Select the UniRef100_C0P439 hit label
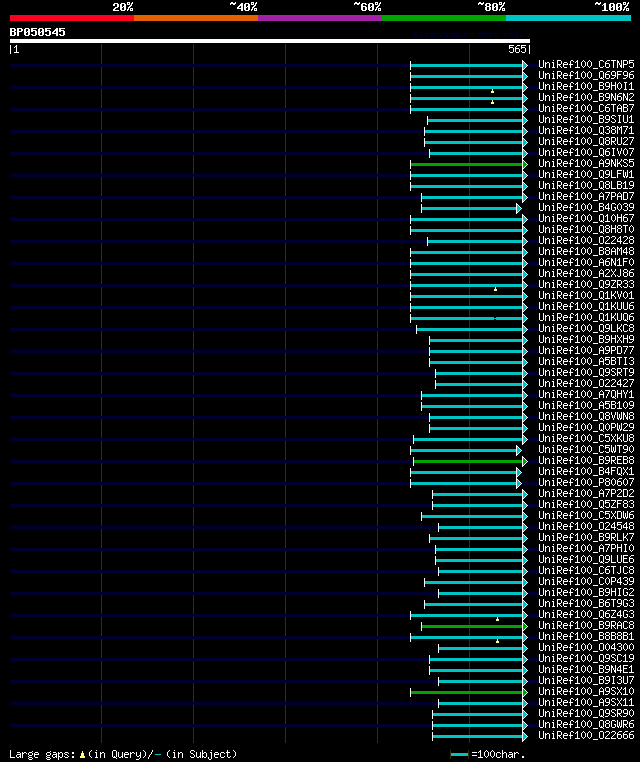This screenshot has width=640, height=762. [586, 581]
